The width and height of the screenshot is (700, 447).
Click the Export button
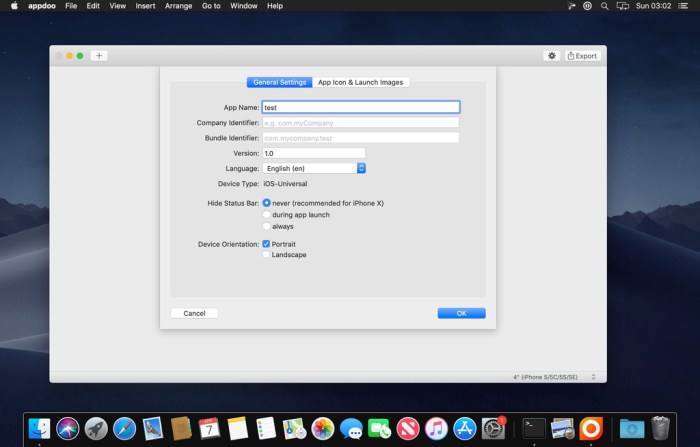pos(582,56)
